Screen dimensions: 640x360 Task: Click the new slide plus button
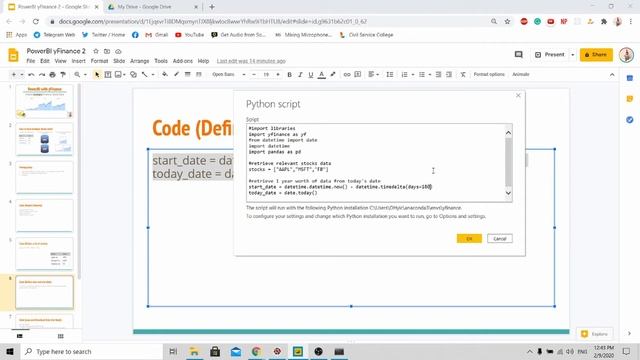(13, 75)
